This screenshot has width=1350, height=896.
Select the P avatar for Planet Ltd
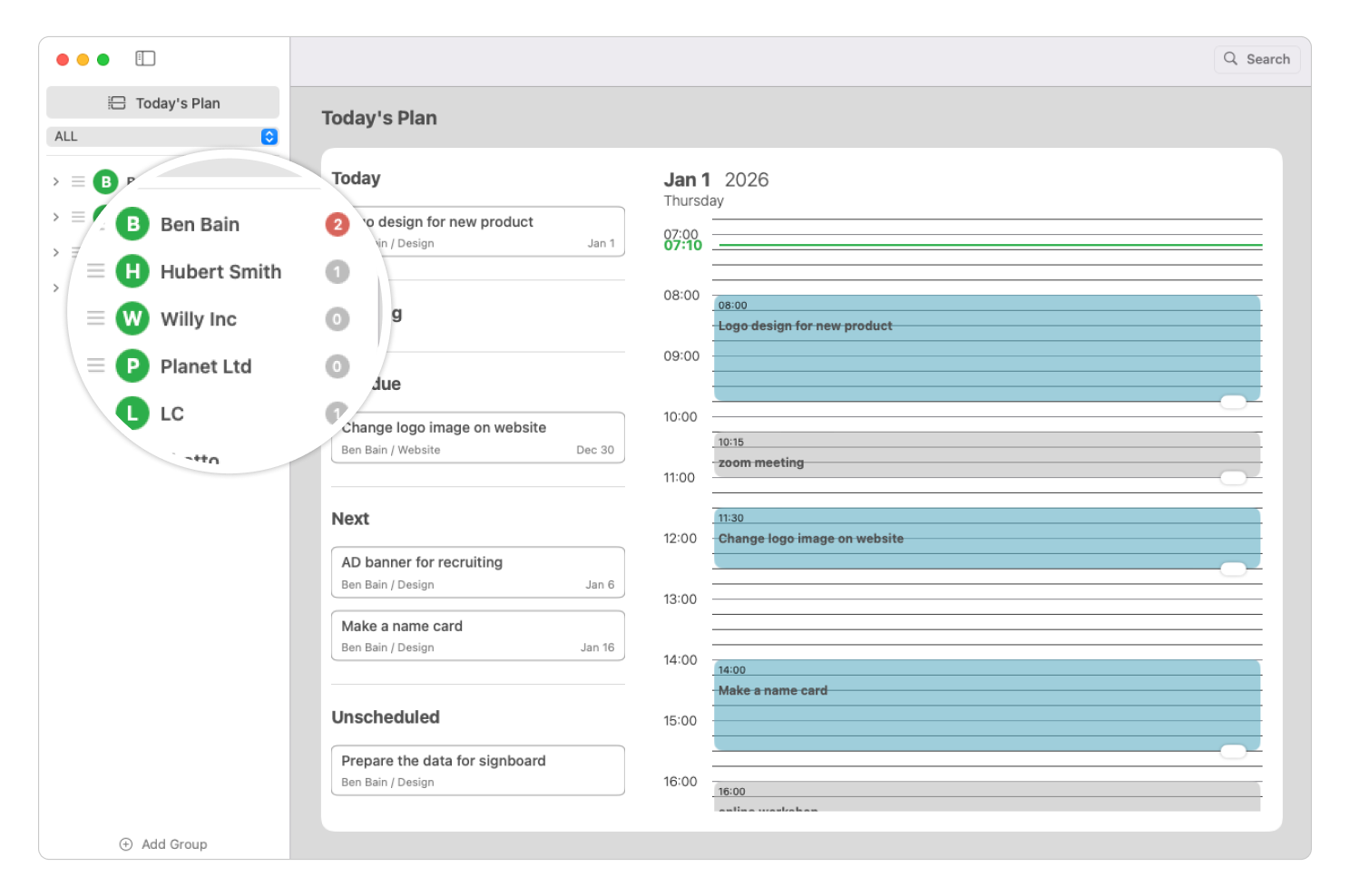coord(132,366)
